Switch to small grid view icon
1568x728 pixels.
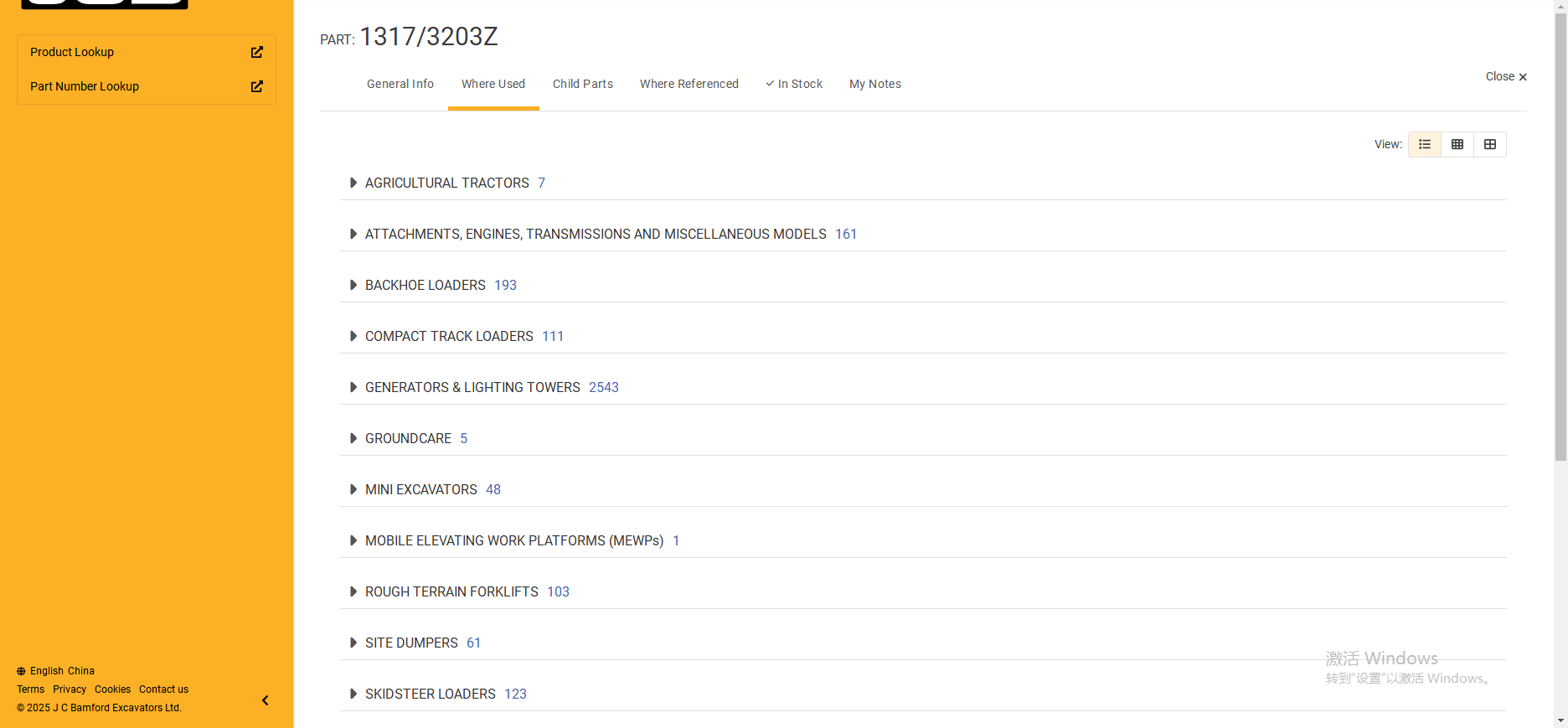tap(1457, 144)
